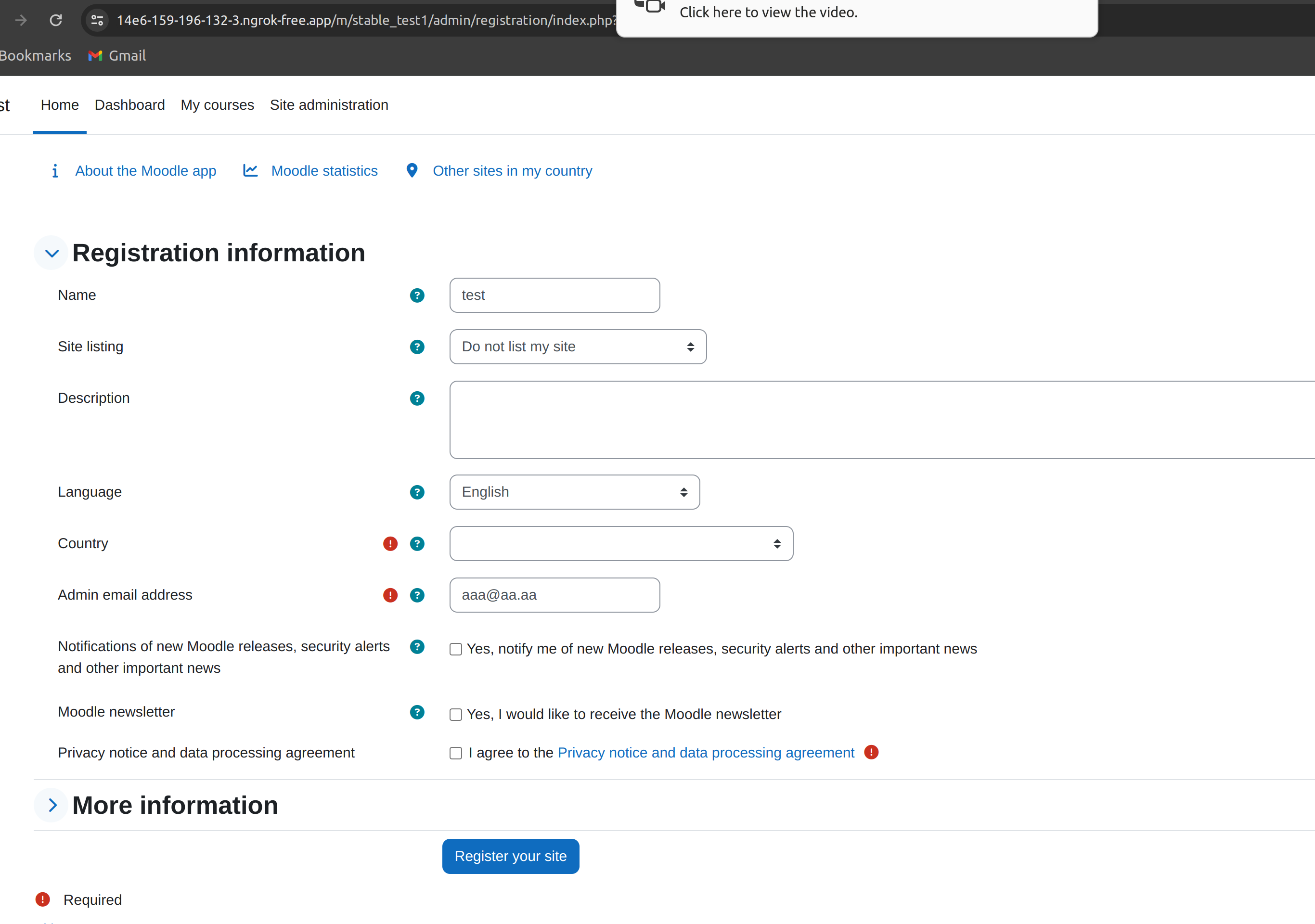Click the required icon beside Admin email address
This screenshot has height=924, width=1315.
[390, 595]
